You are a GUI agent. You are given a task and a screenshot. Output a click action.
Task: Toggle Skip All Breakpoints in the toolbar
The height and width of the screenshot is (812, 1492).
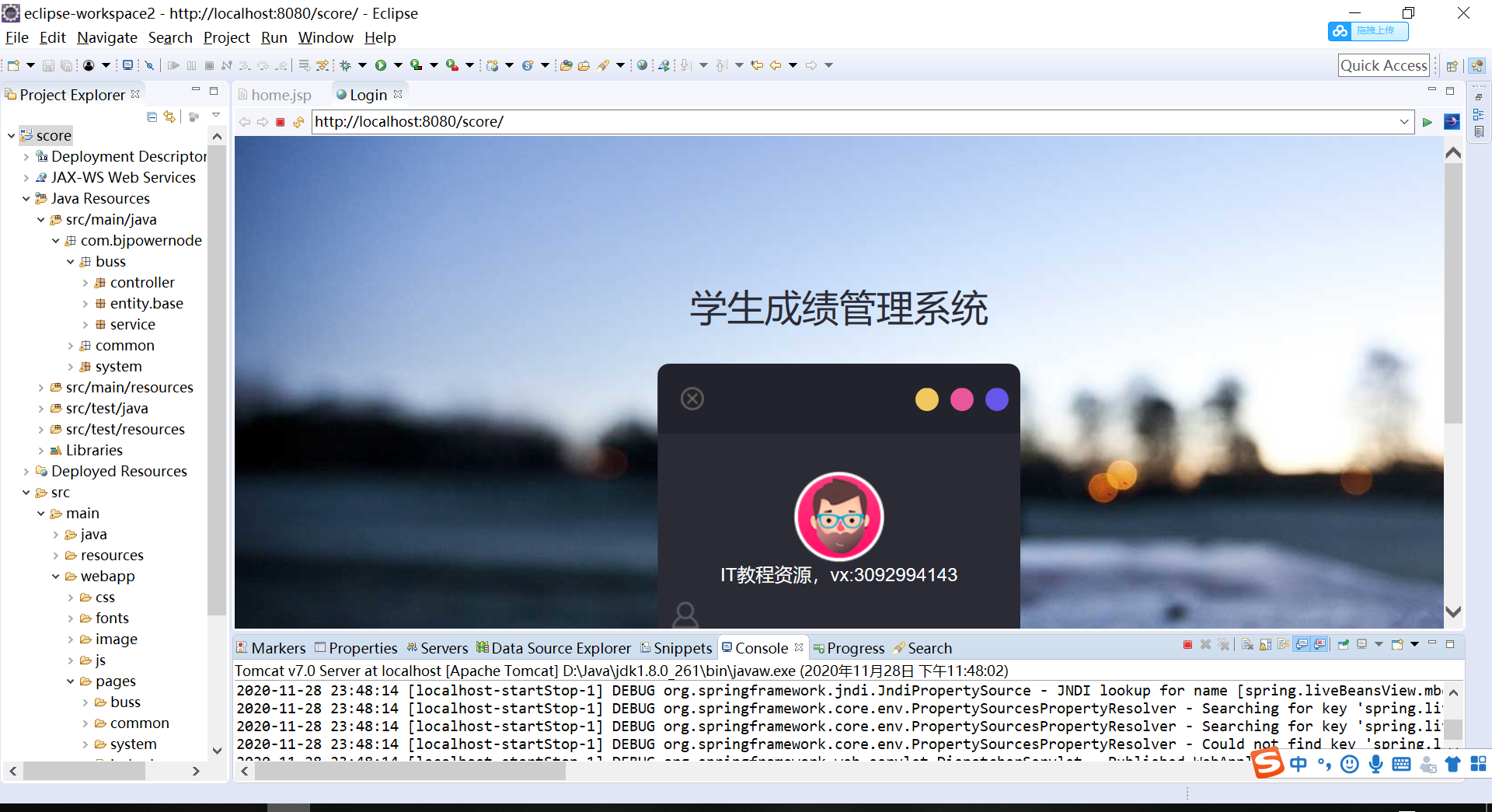(x=150, y=65)
